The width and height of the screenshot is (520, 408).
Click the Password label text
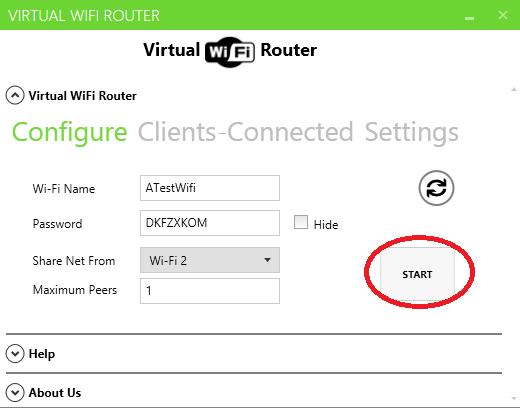(x=57, y=224)
